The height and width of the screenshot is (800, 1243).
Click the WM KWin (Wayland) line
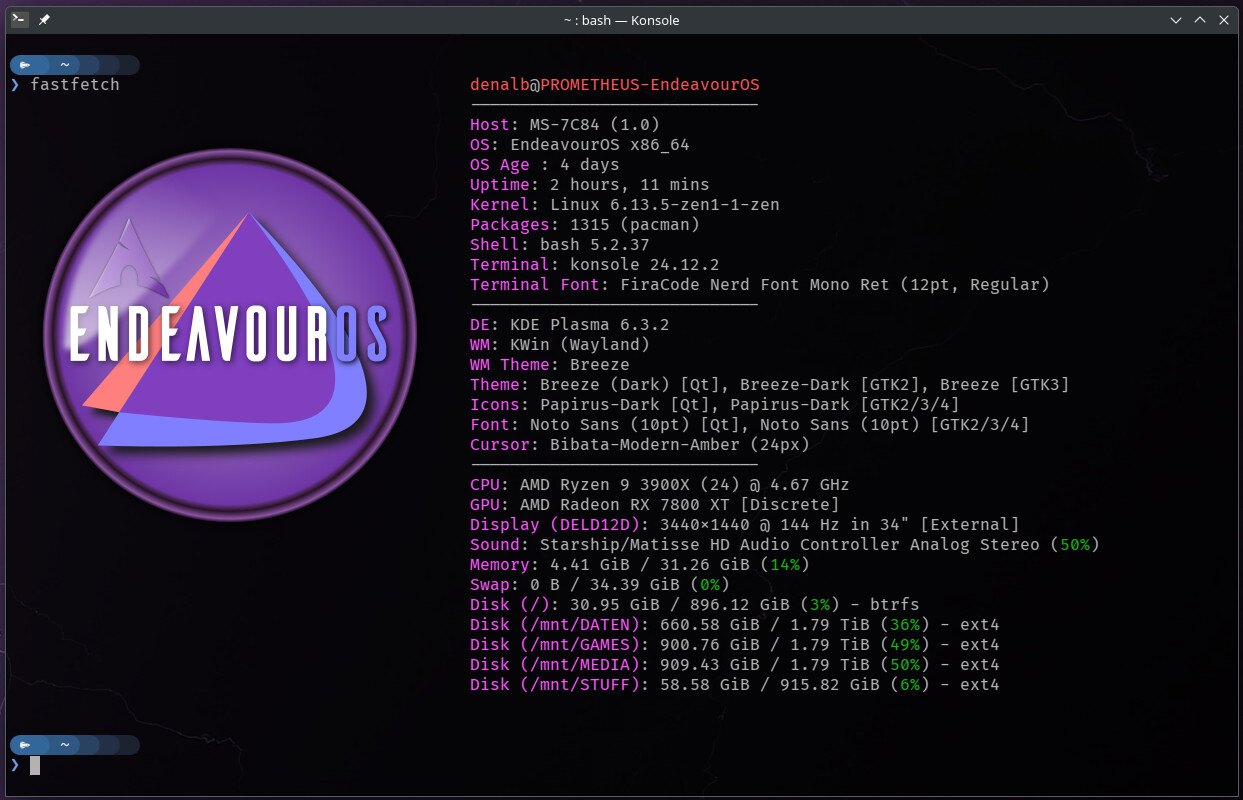[560, 345]
